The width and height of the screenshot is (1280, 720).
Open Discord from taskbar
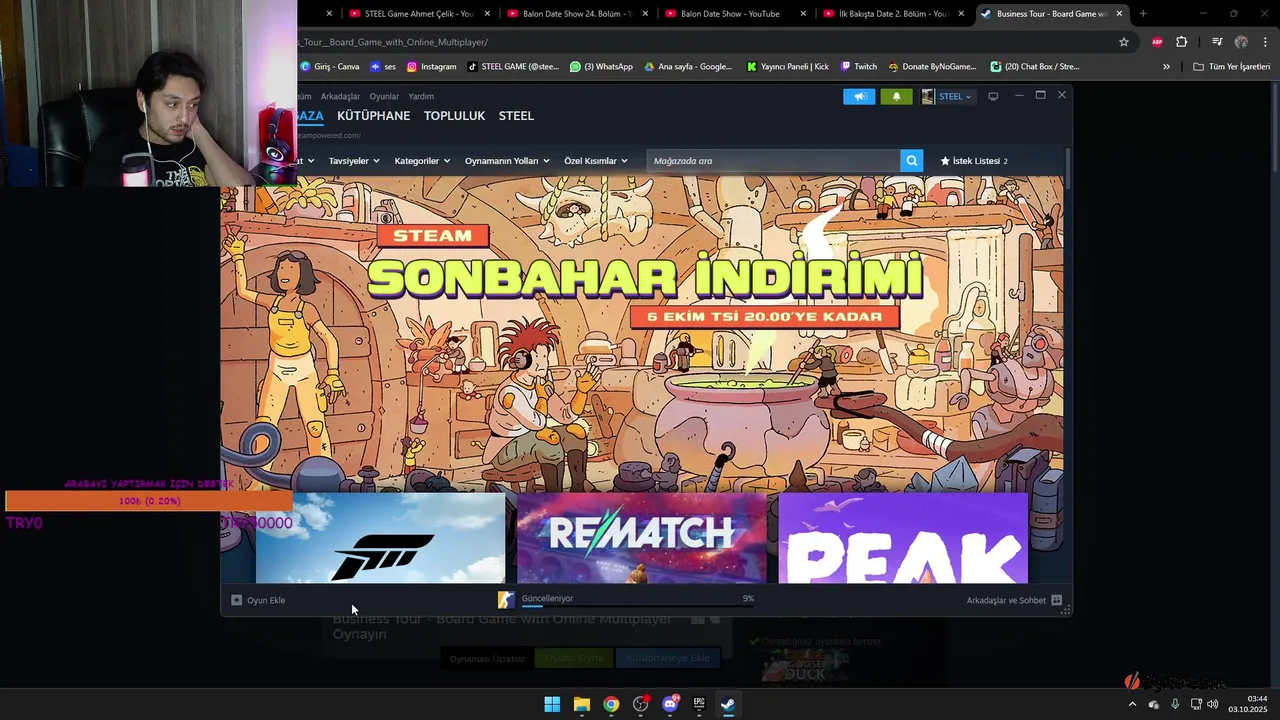pos(670,704)
